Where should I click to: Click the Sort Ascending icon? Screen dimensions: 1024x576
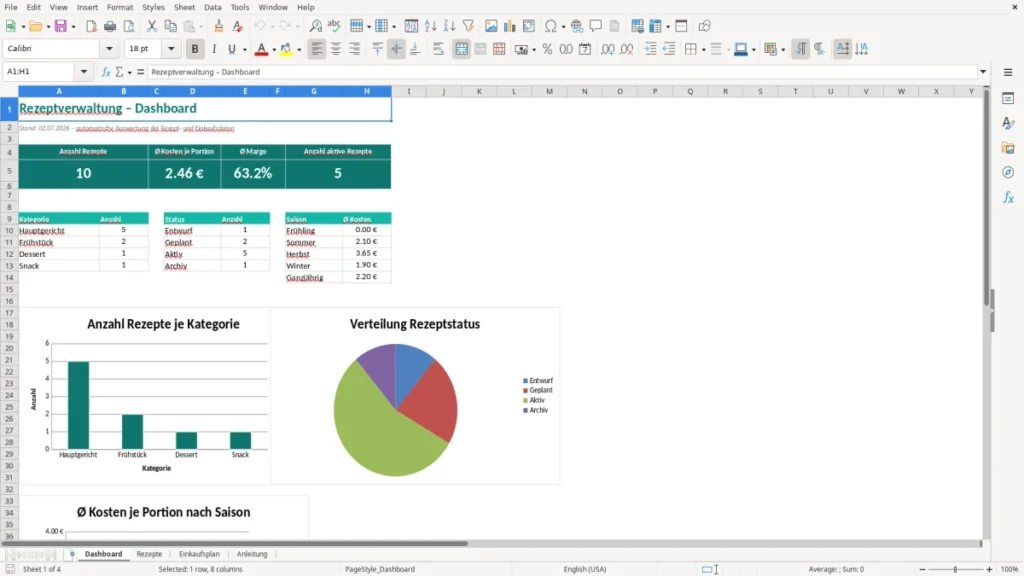coord(430,26)
